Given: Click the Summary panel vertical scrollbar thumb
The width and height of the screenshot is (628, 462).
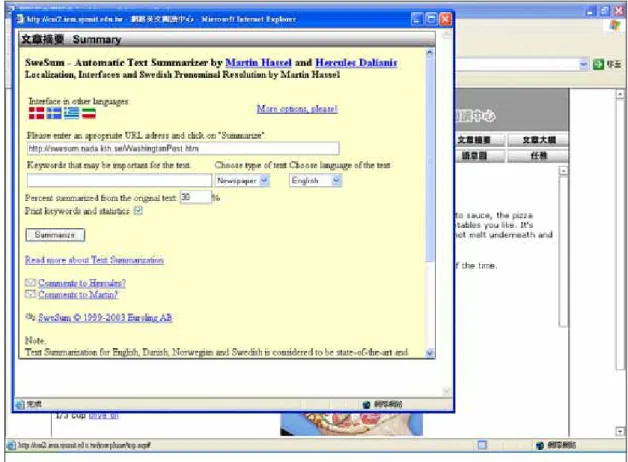Looking at the screenshot, I should pos(430,160).
